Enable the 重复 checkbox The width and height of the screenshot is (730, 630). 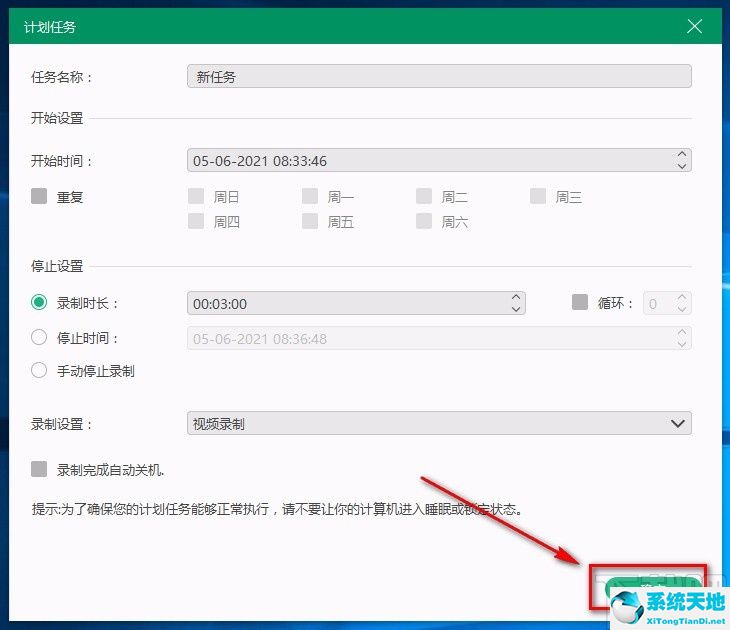click(x=39, y=196)
